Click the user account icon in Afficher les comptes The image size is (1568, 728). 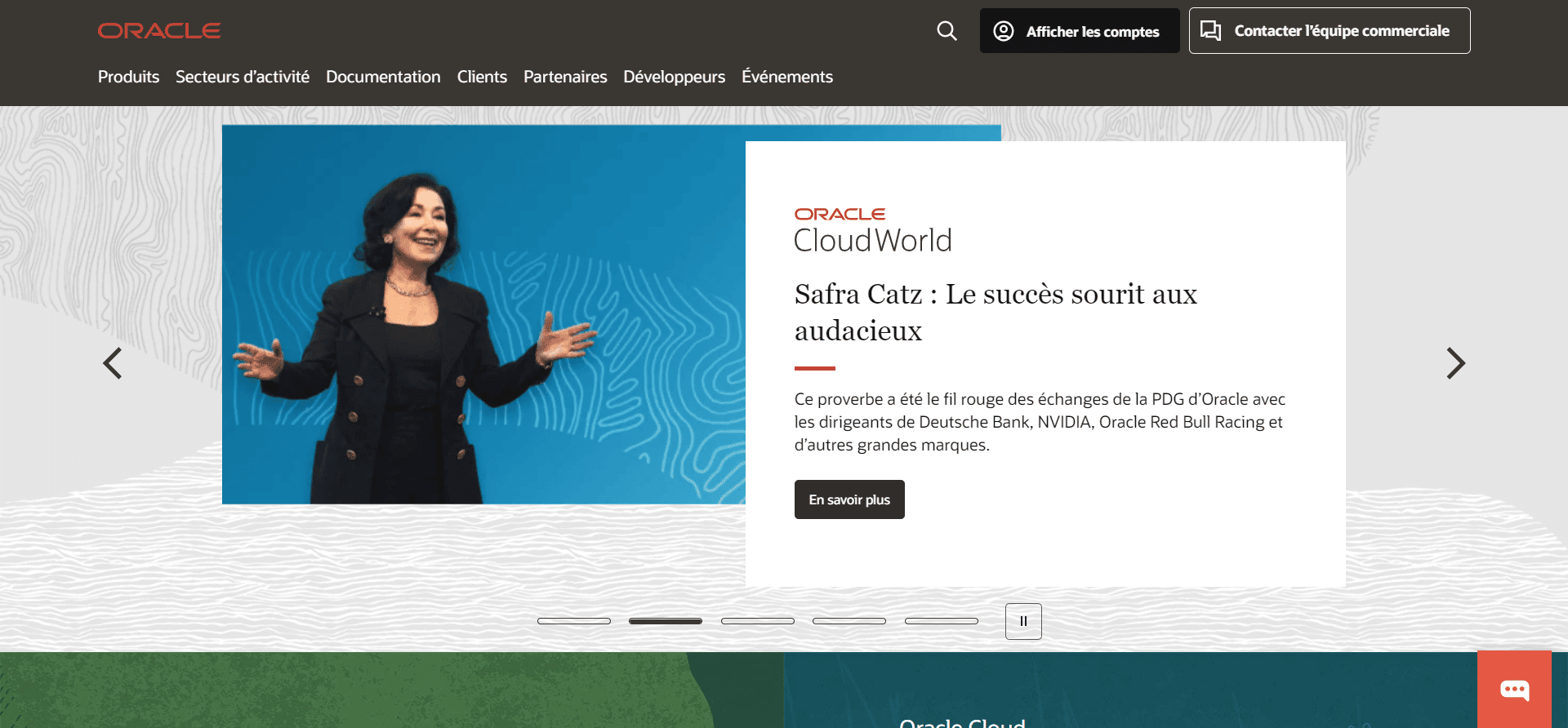coord(1004,31)
